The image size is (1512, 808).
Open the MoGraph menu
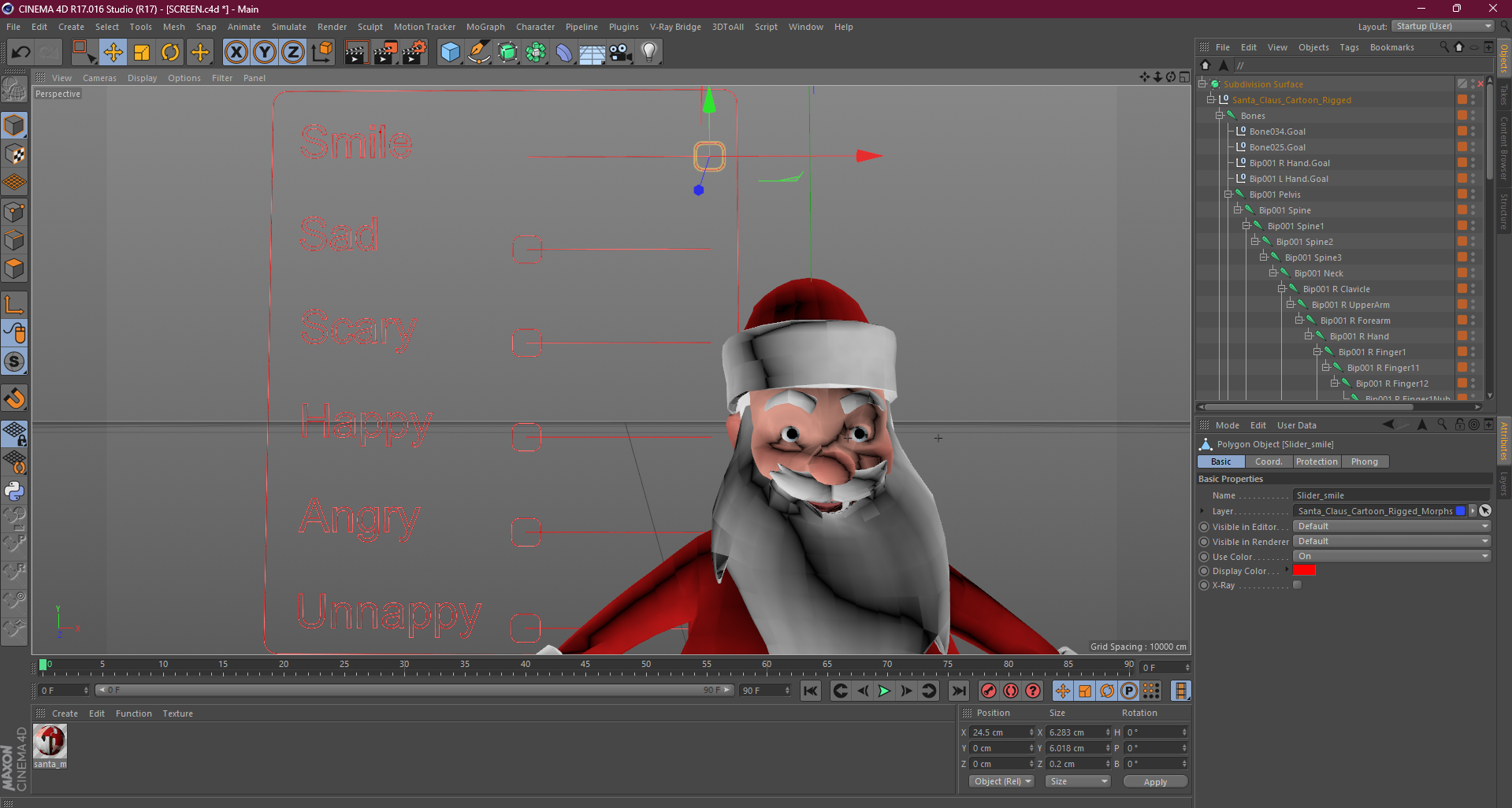pos(485,27)
